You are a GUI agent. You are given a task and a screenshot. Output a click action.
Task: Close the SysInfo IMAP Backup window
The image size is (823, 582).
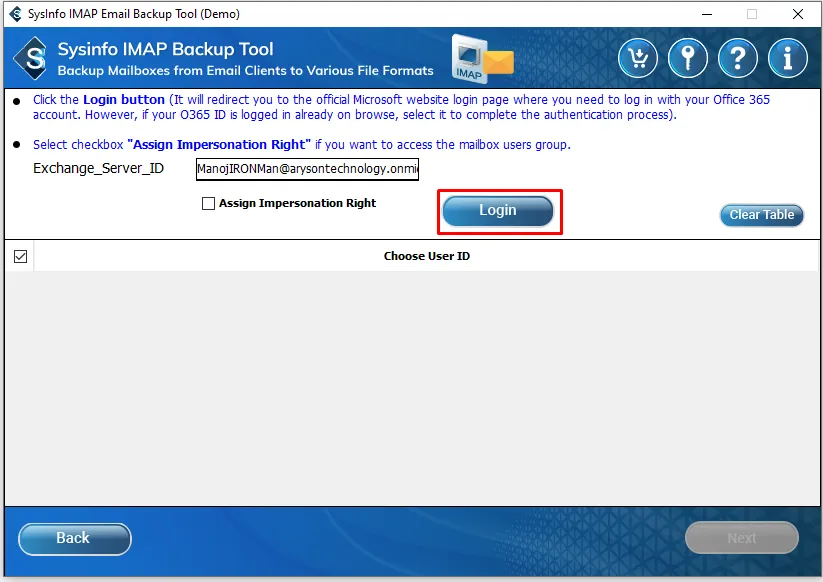797,14
